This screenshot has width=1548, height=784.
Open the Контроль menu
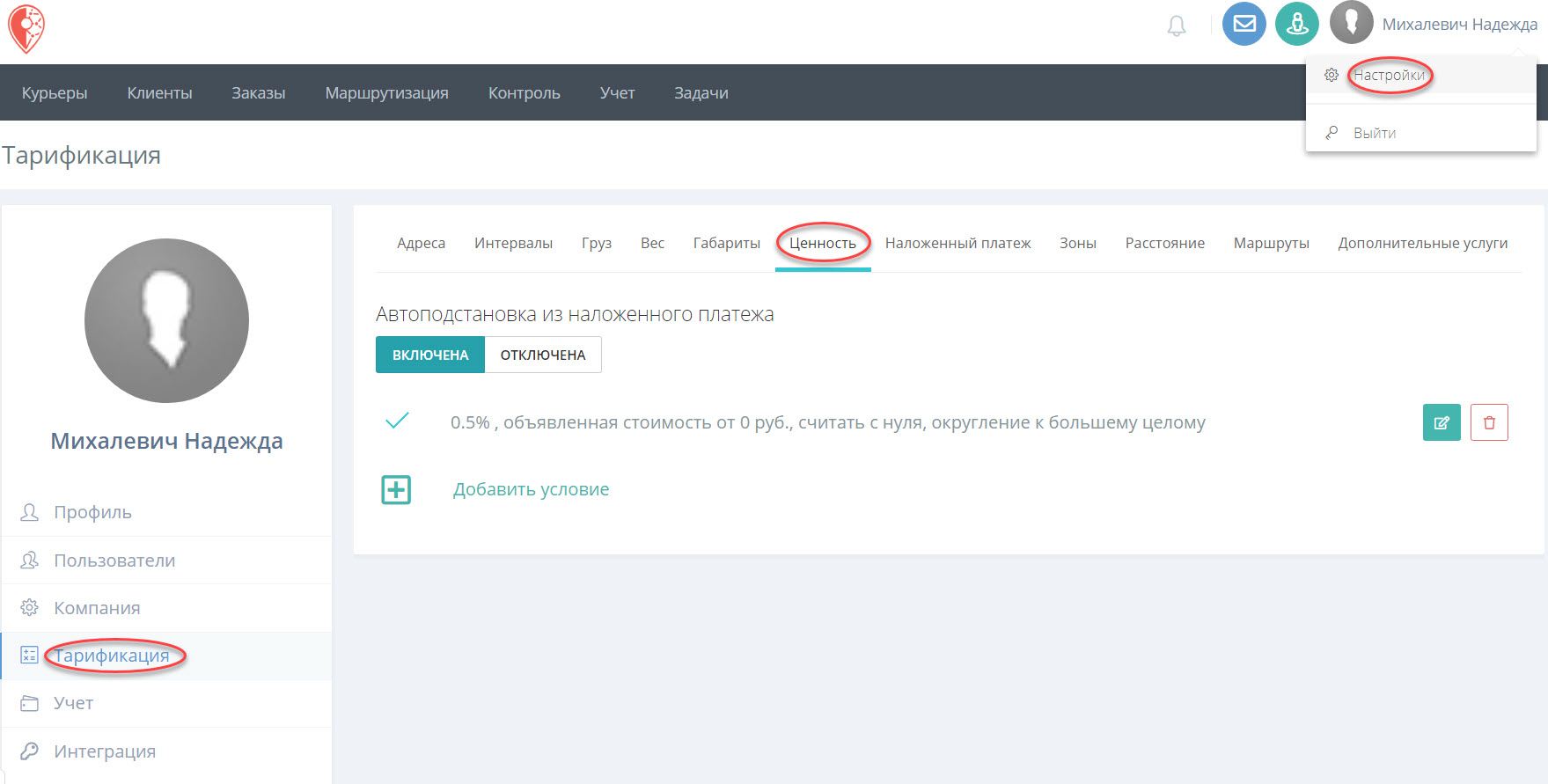[x=525, y=92]
